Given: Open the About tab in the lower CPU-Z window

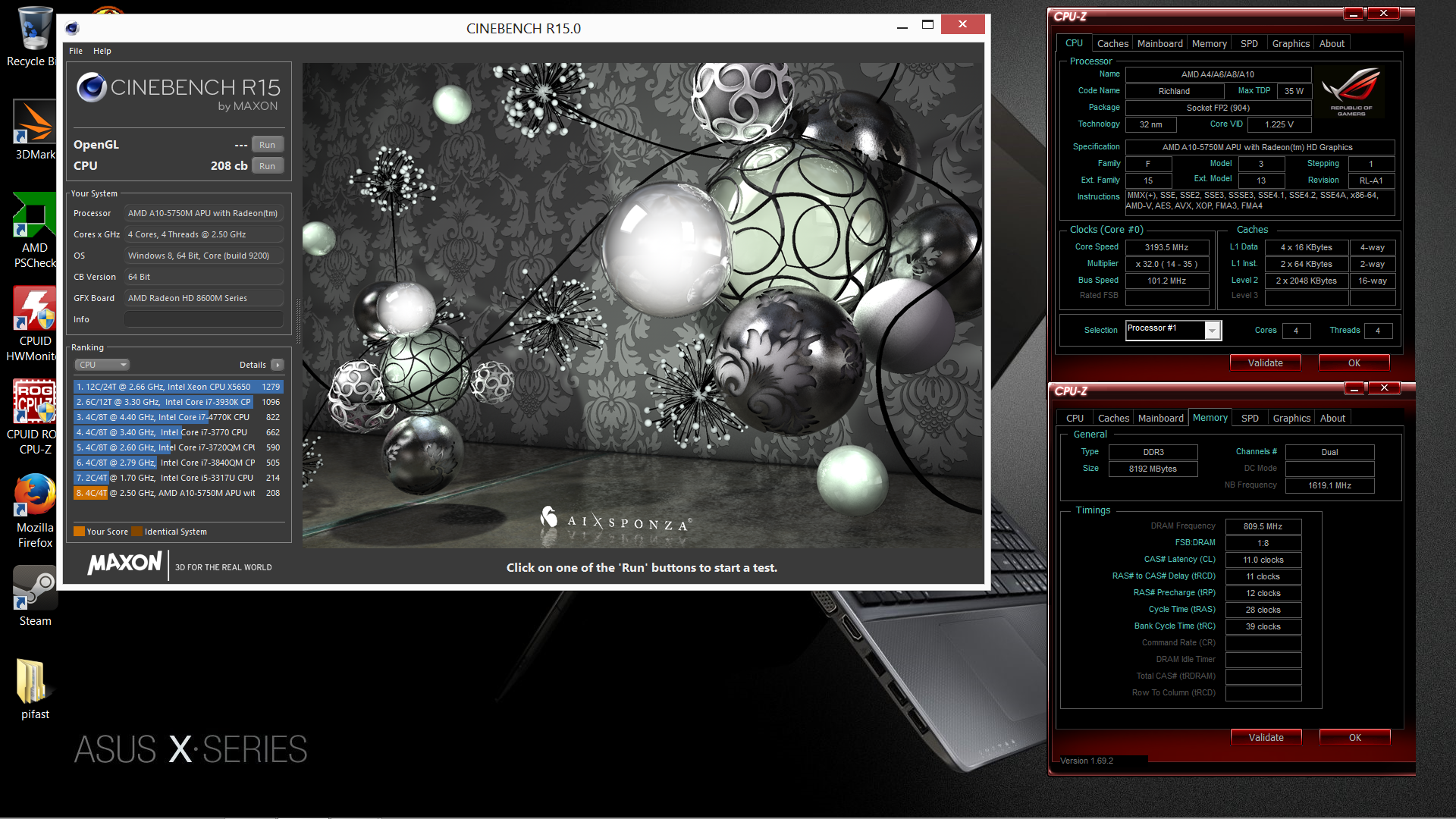Looking at the screenshot, I should [x=1332, y=419].
